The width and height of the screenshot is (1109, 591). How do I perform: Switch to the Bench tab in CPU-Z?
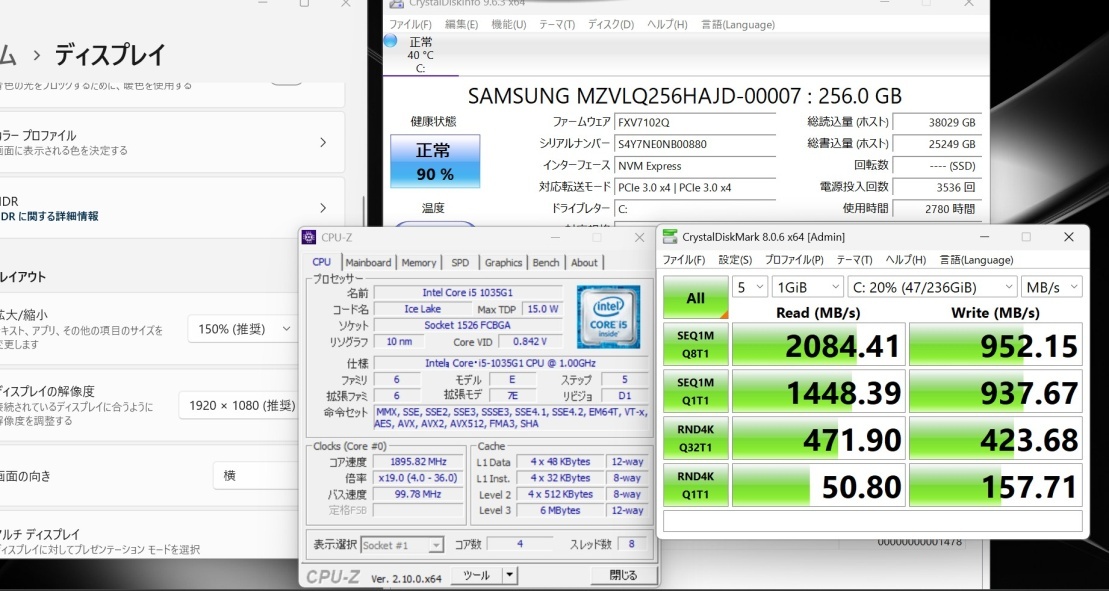tap(546, 262)
